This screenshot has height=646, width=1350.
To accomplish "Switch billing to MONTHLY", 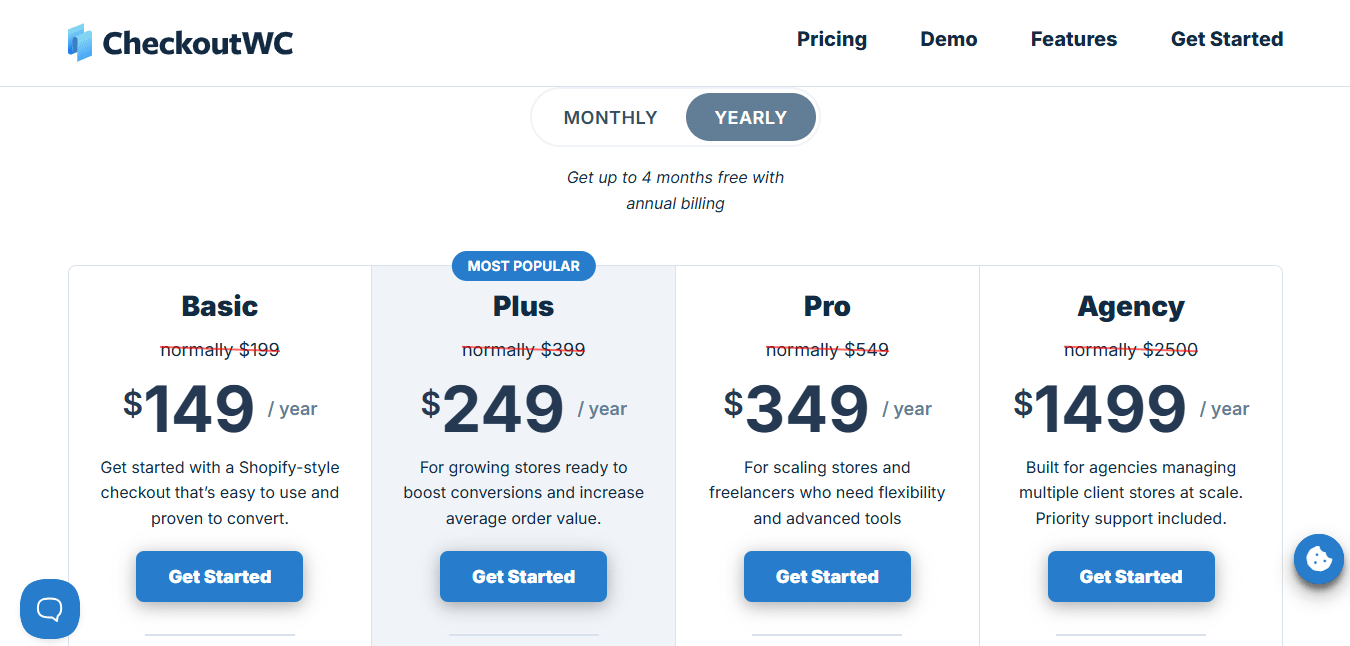I will tap(610, 117).
